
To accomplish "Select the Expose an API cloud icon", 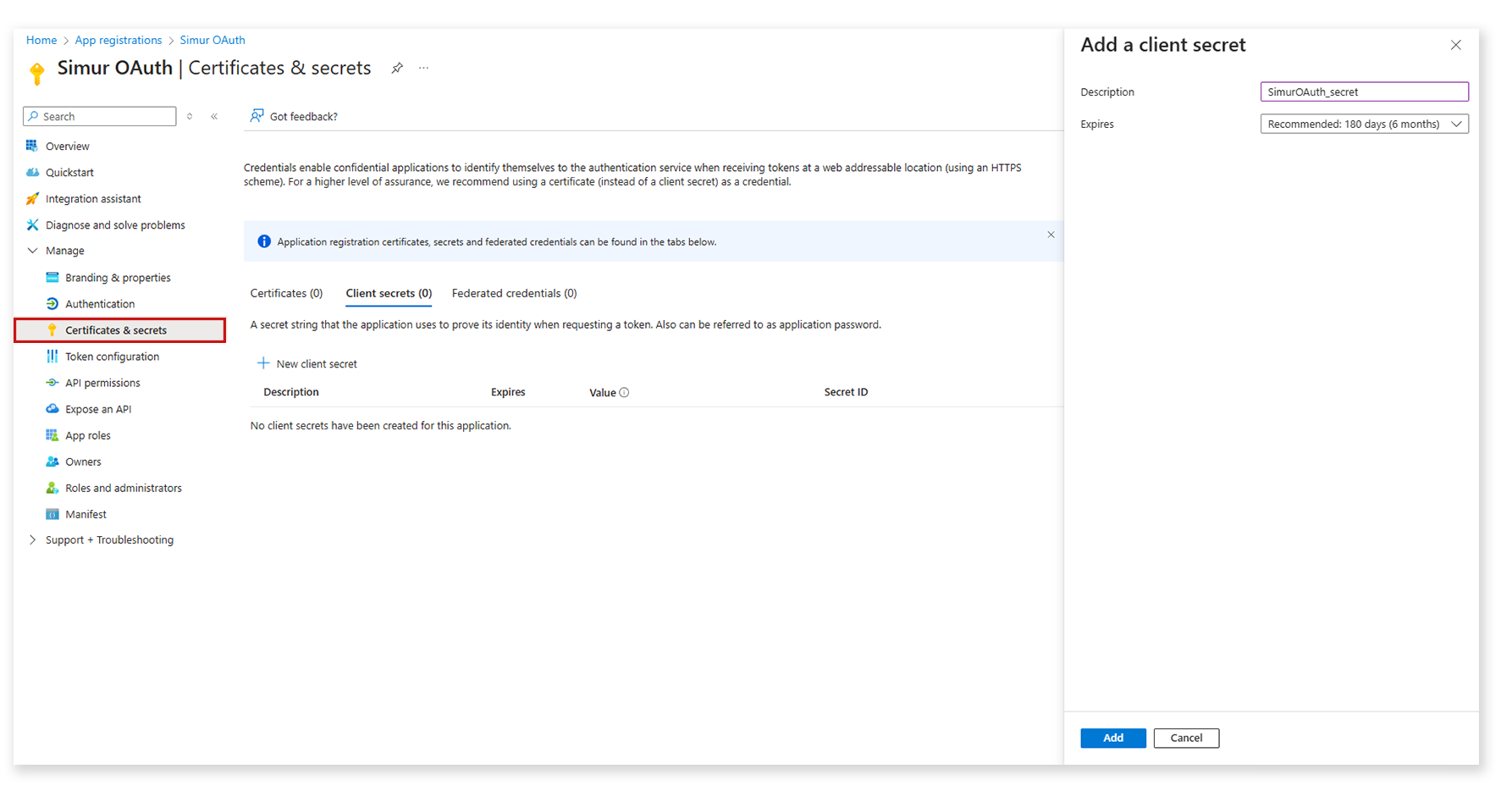I will pos(52,408).
